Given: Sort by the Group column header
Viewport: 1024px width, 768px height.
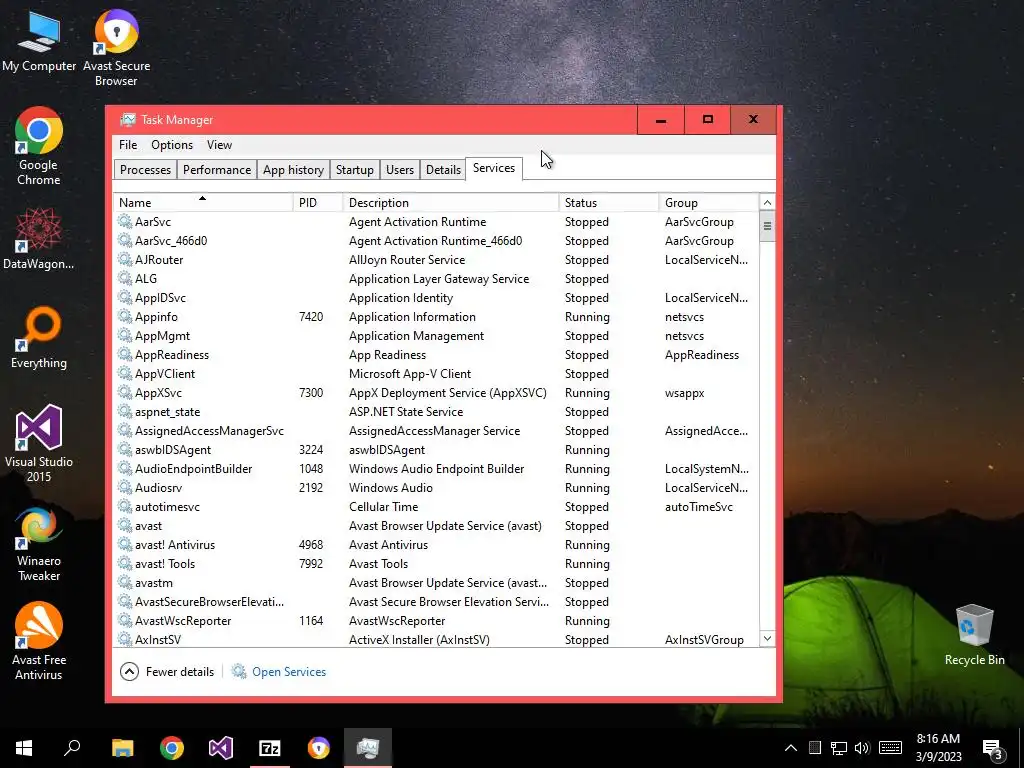Looking at the screenshot, I should click(709, 202).
